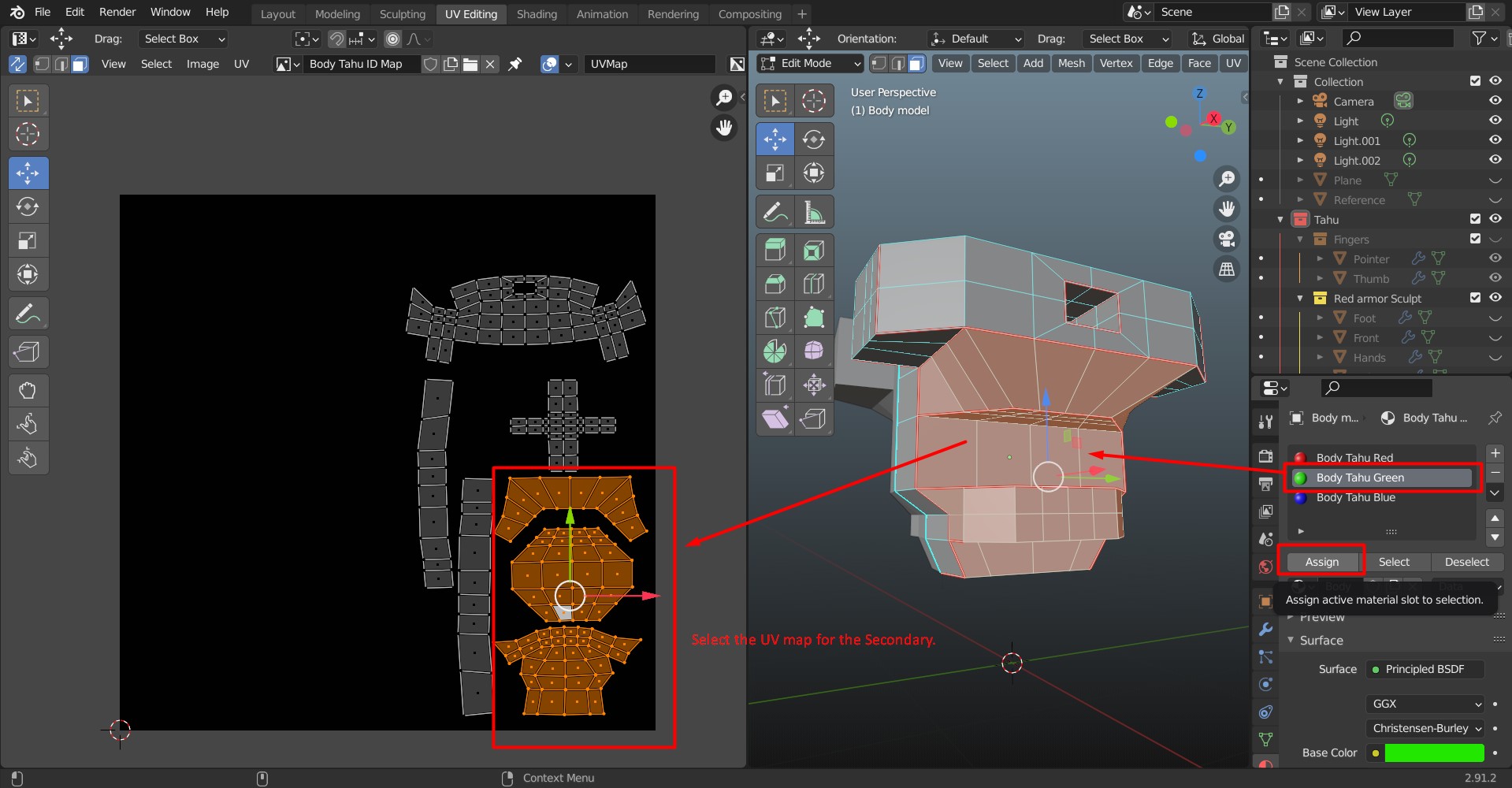Open the Render menu
The height and width of the screenshot is (788, 1512).
pyautogui.click(x=117, y=12)
